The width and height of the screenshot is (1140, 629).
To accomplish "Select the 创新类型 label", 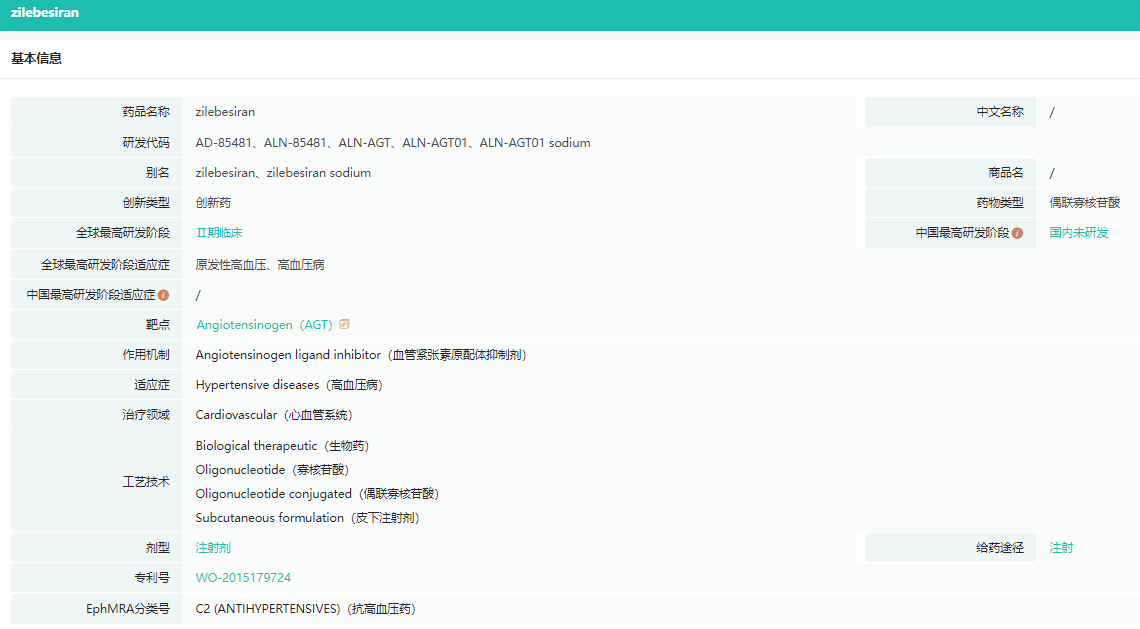I will click(145, 203).
